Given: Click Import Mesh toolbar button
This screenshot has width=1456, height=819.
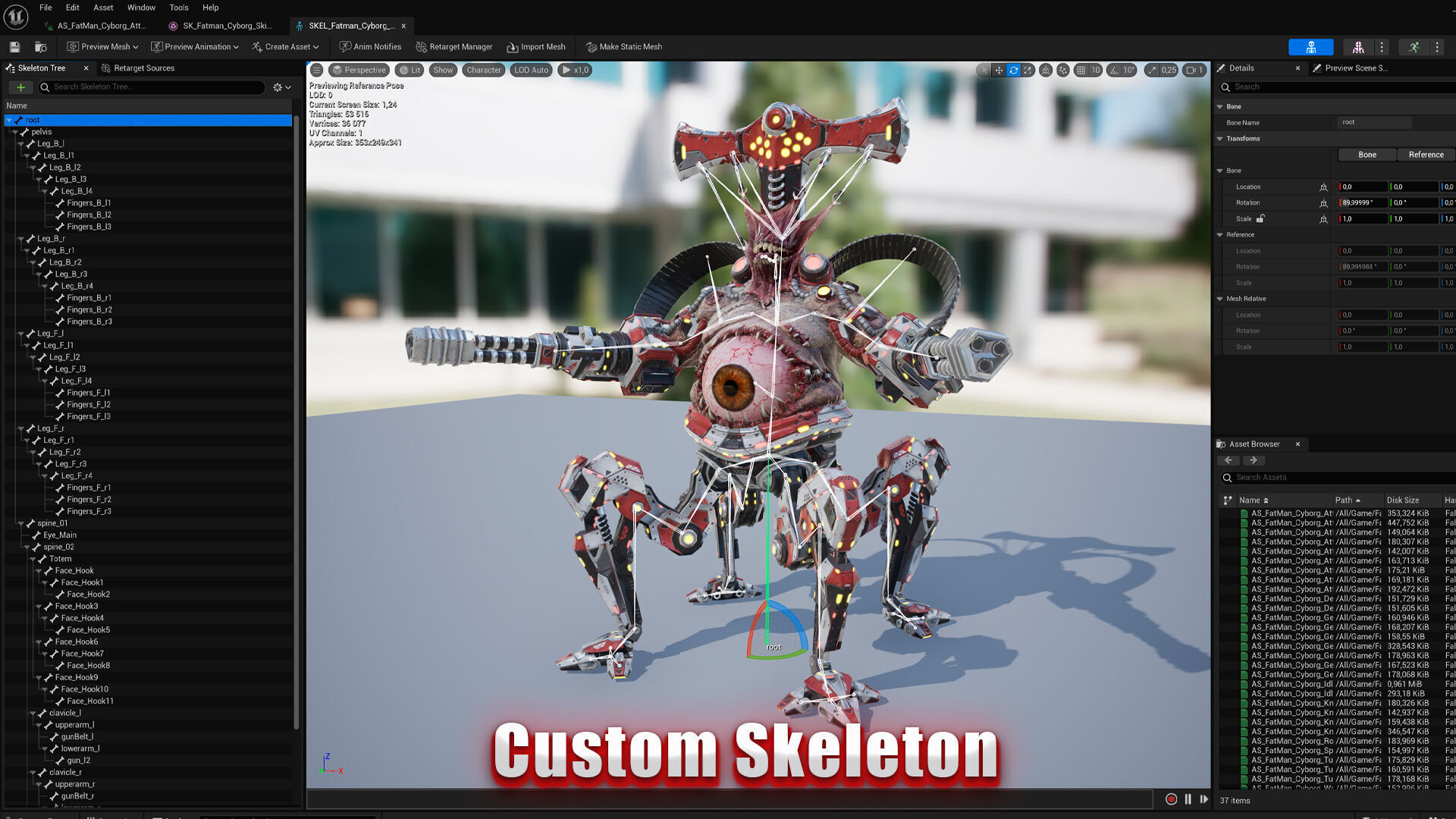Looking at the screenshot, I should coord(536,47).
